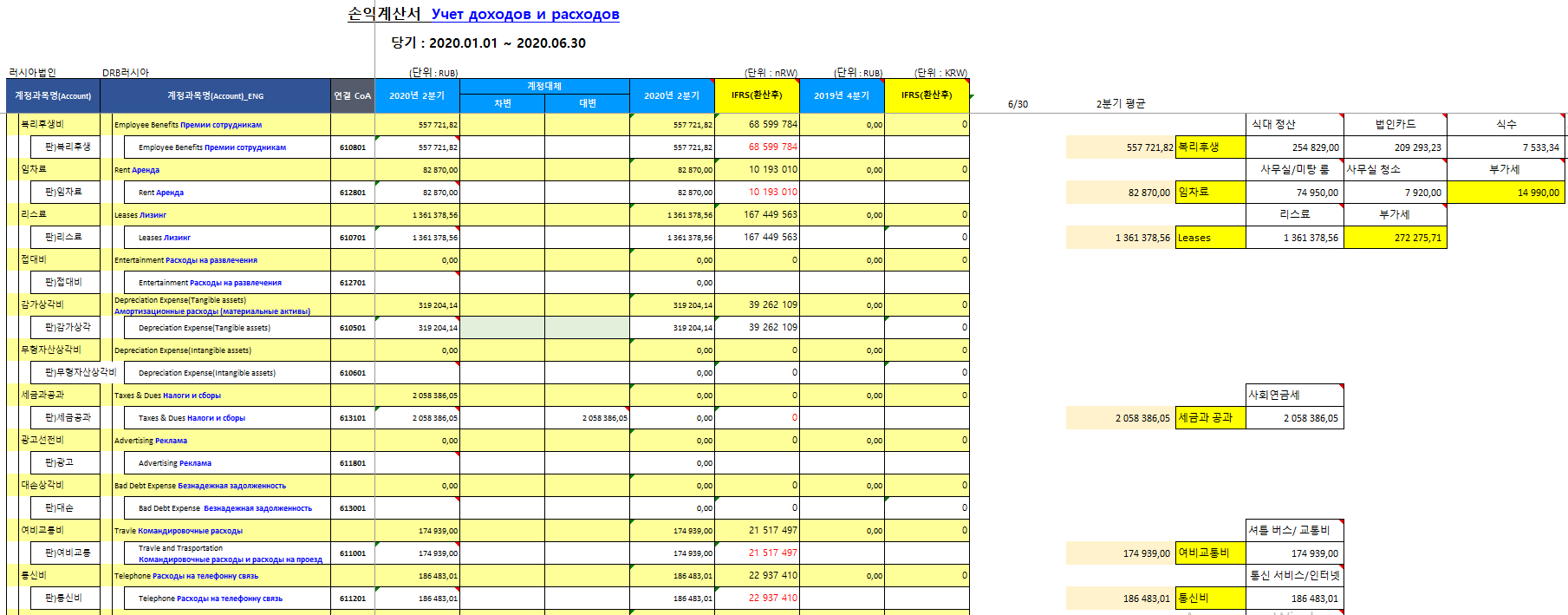Select the yellow "Leases" label cell
Screen dimensions: 1568x615
click(x=1210, y=238)
